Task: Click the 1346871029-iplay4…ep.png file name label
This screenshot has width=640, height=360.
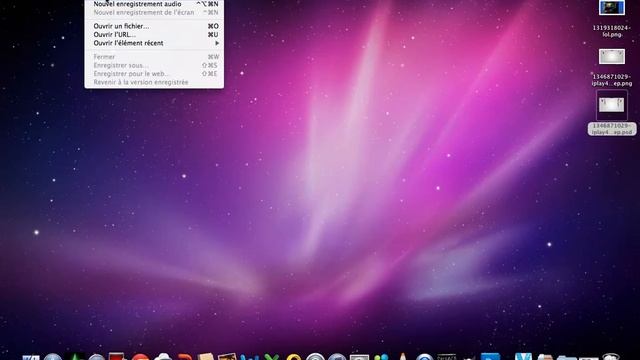Action: [x=611, y=80]
